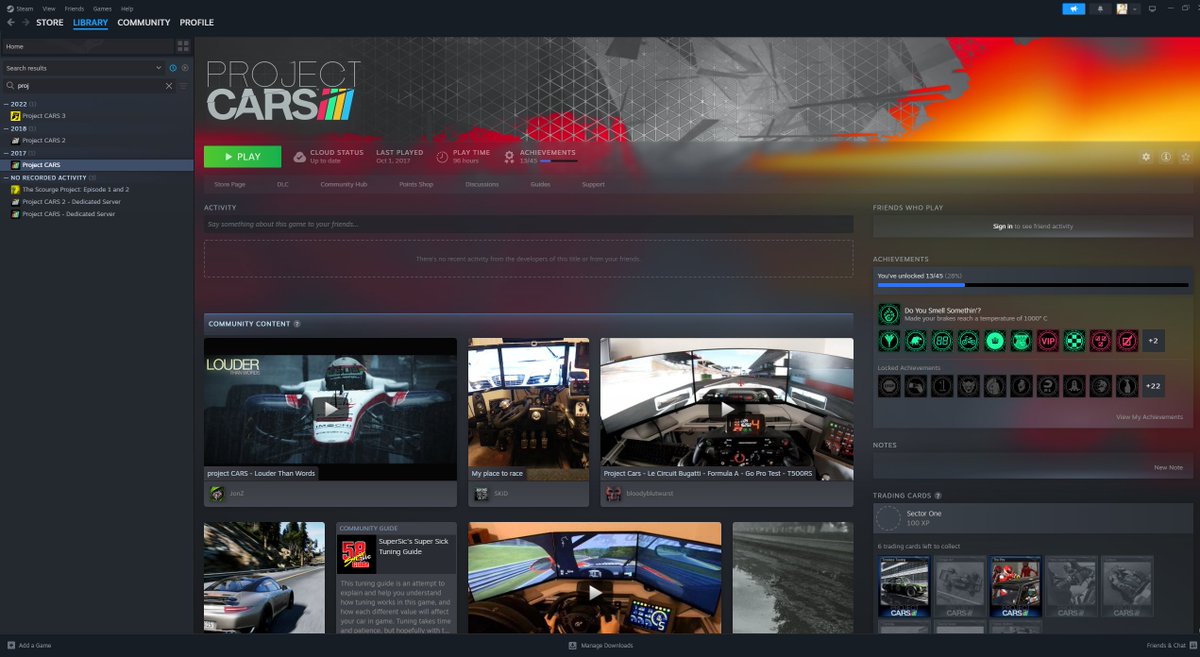1200x657 pixels.
Task: Click the locked STOP sign achievement
Action: coord(889,386)
